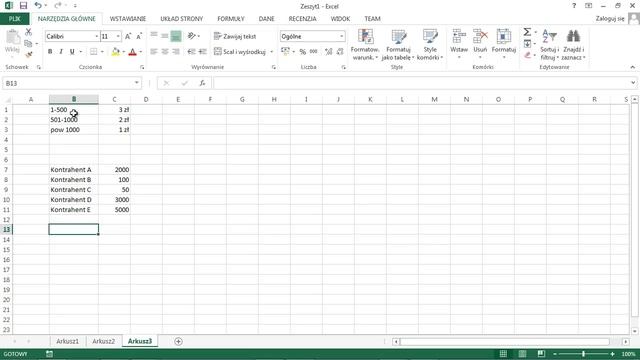The width and height of the screenshot is (640, 360).
Task: Toggle top vertical alignment
Action: click(153, 36)
